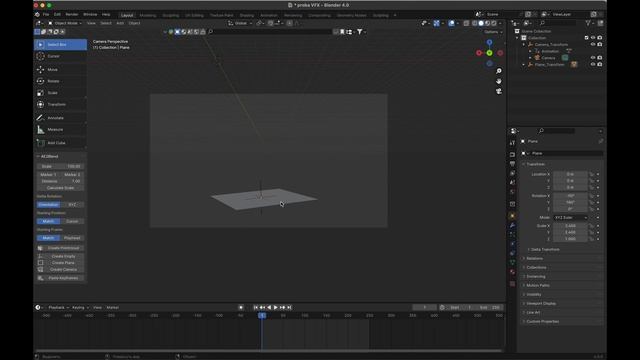Click the Paste Keyframes button
Image resolution: width=640 pixels, height=360 pixels.
[x=60, y=278]
